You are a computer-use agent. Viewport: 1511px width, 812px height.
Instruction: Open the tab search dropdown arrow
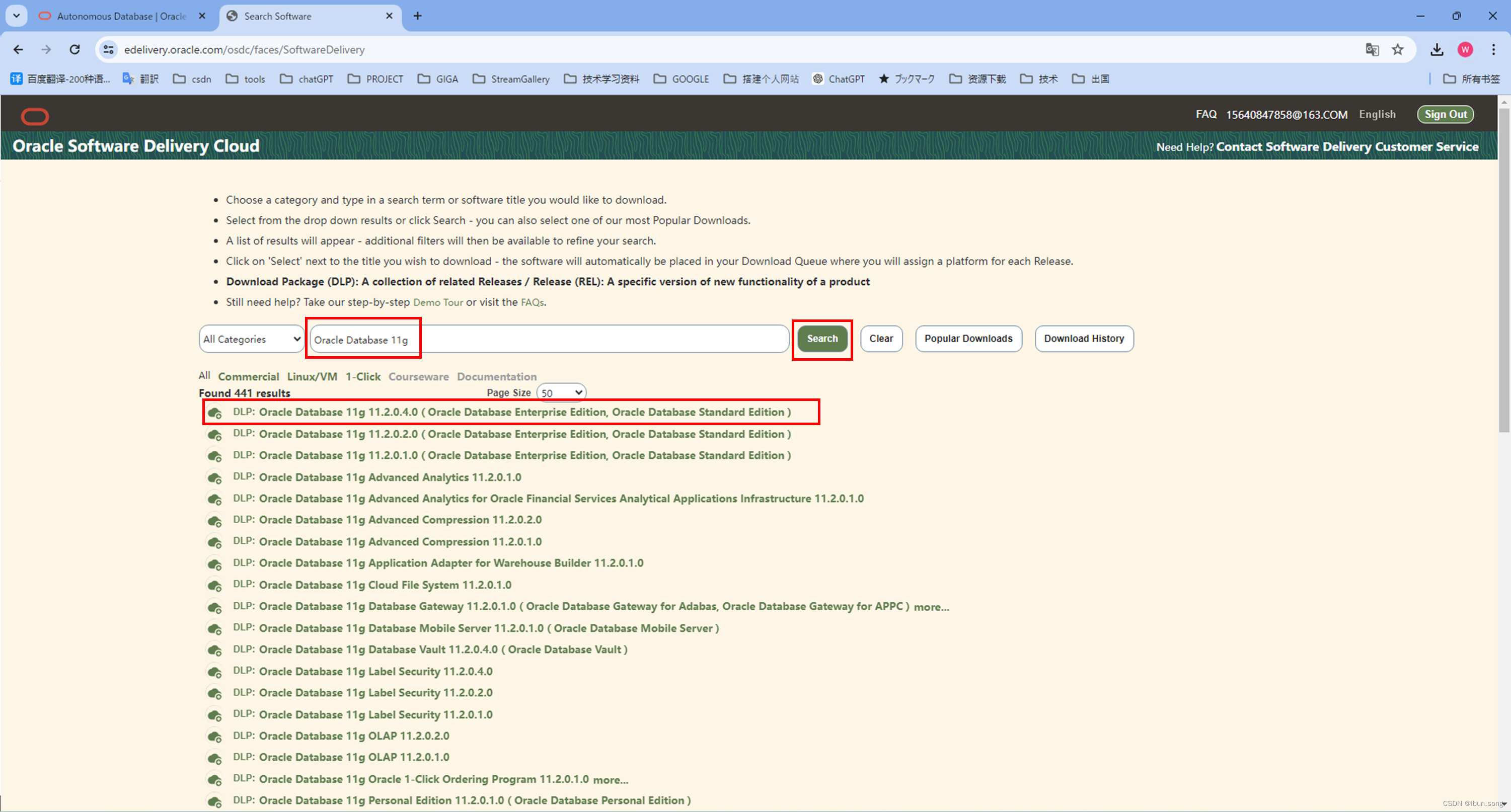tap(17, 16)
